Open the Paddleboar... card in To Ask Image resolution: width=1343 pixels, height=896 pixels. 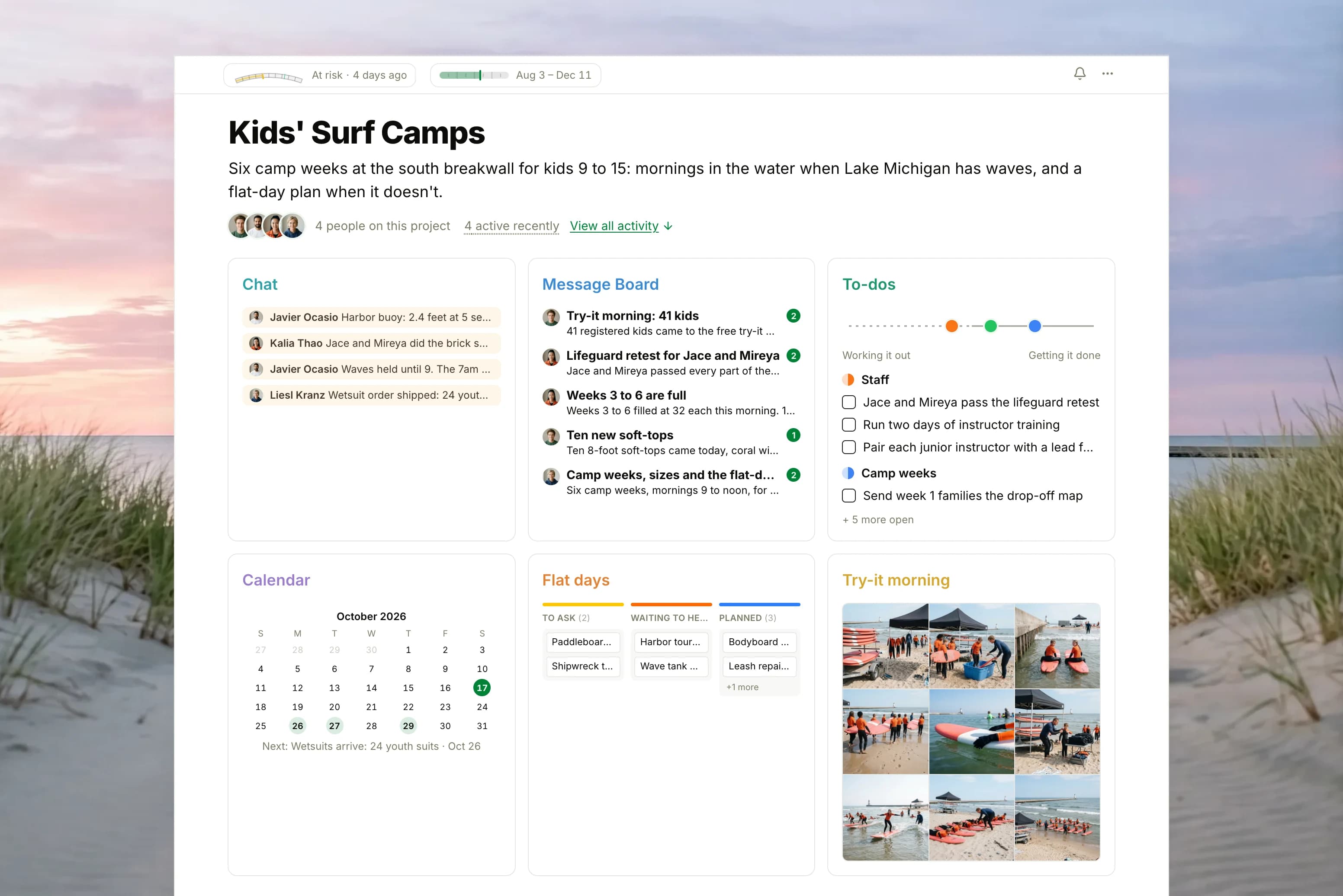point(583,642)
